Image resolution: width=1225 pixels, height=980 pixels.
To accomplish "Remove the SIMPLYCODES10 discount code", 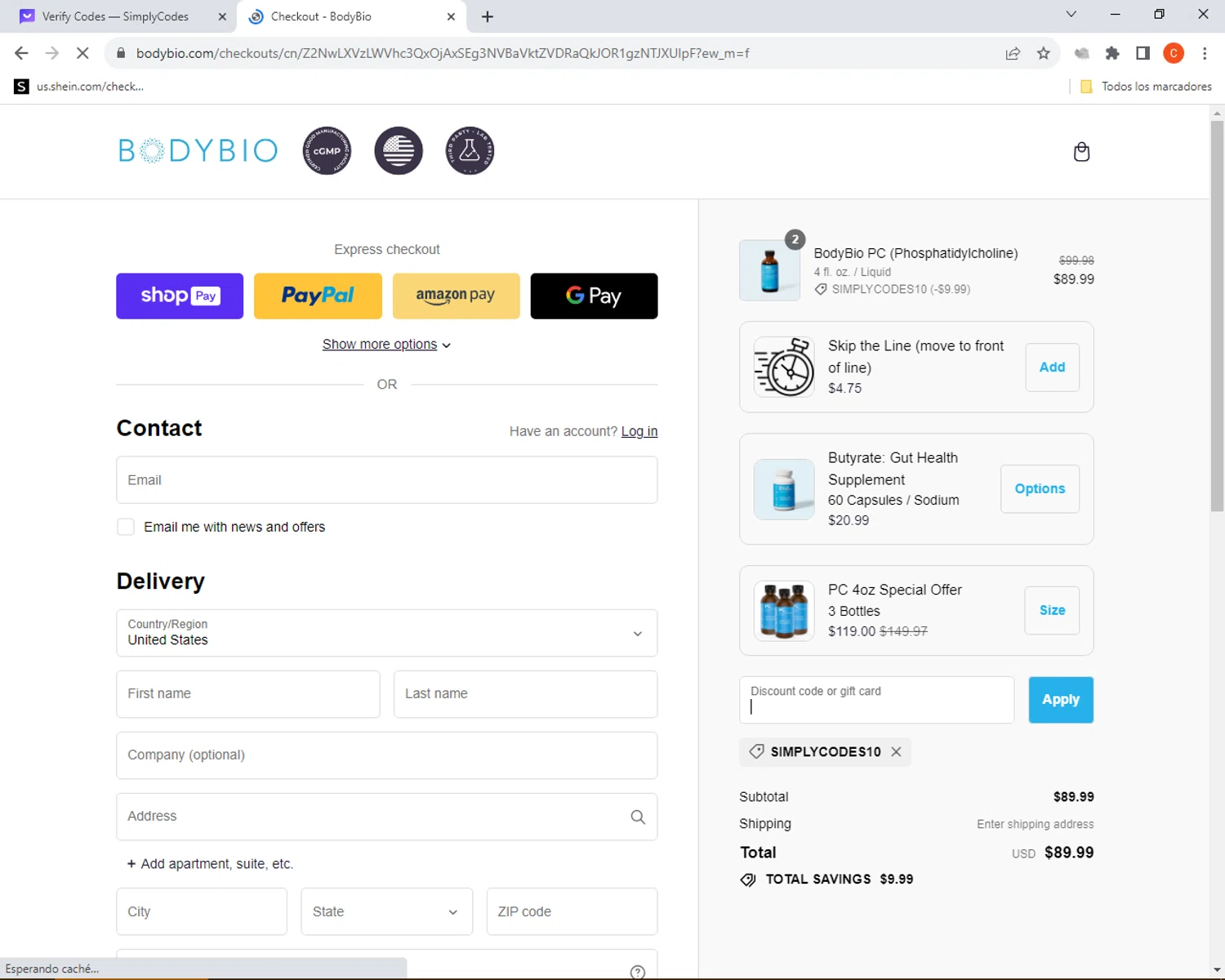I will click(896, 752).
